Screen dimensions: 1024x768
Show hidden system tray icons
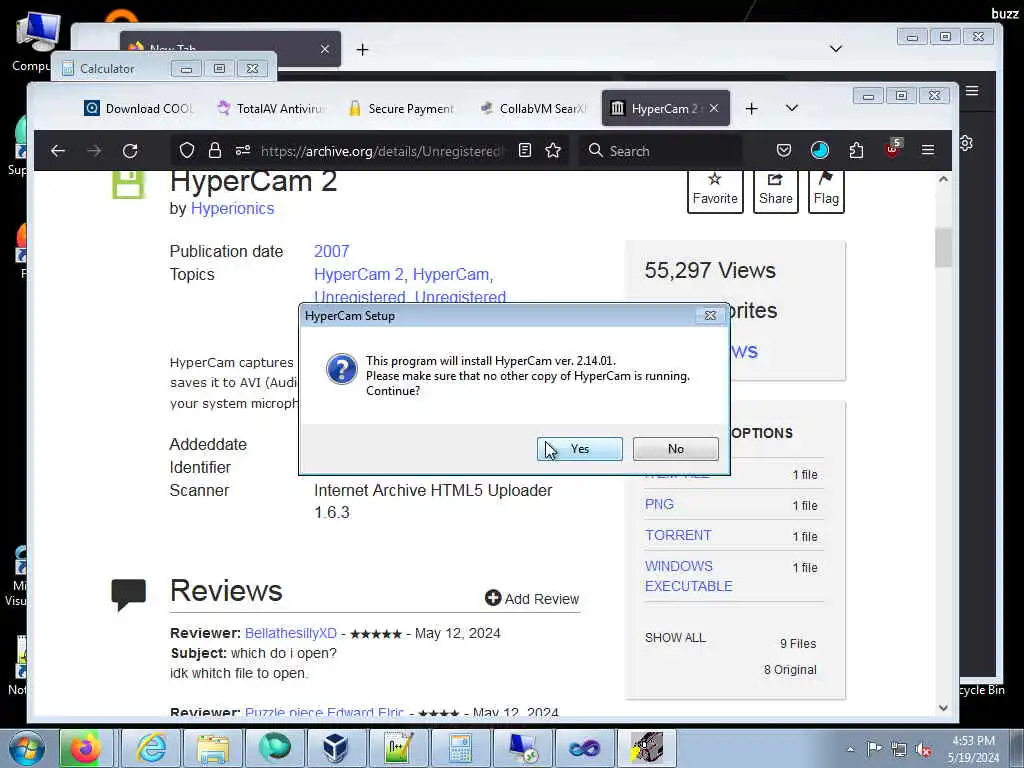tap(850, 750)
